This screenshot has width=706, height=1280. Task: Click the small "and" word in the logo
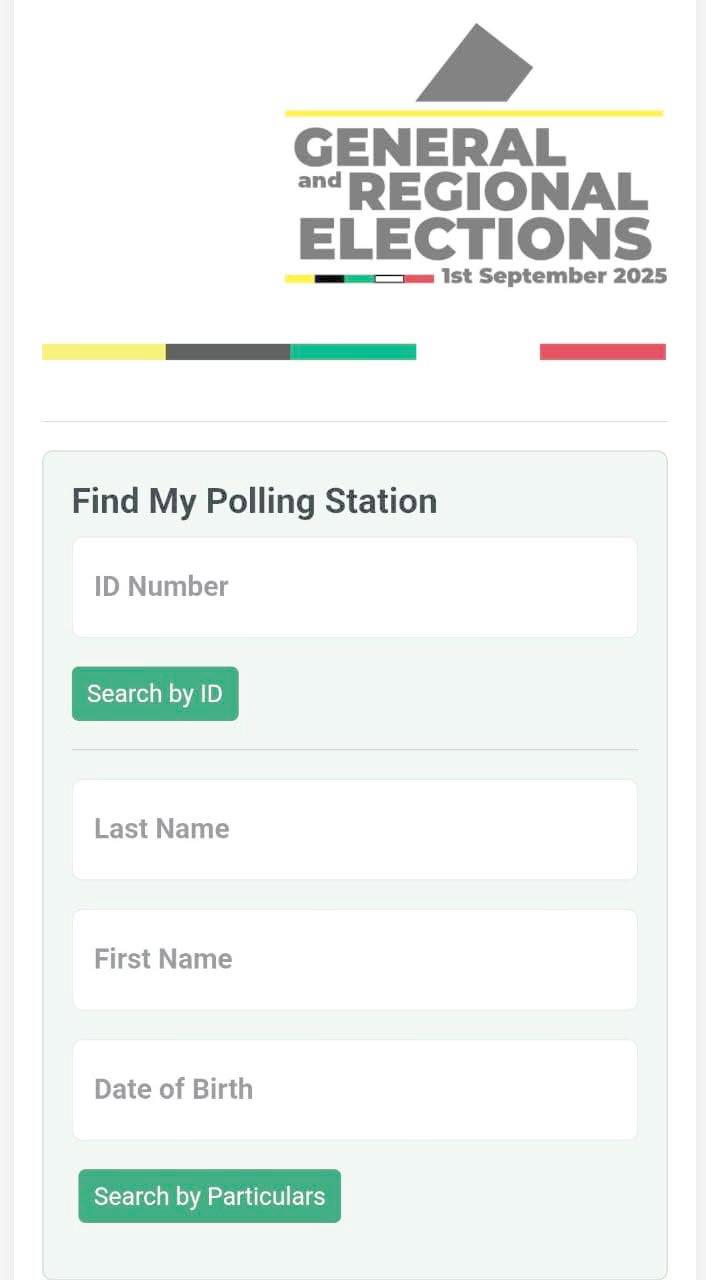[x=320, y=181]
